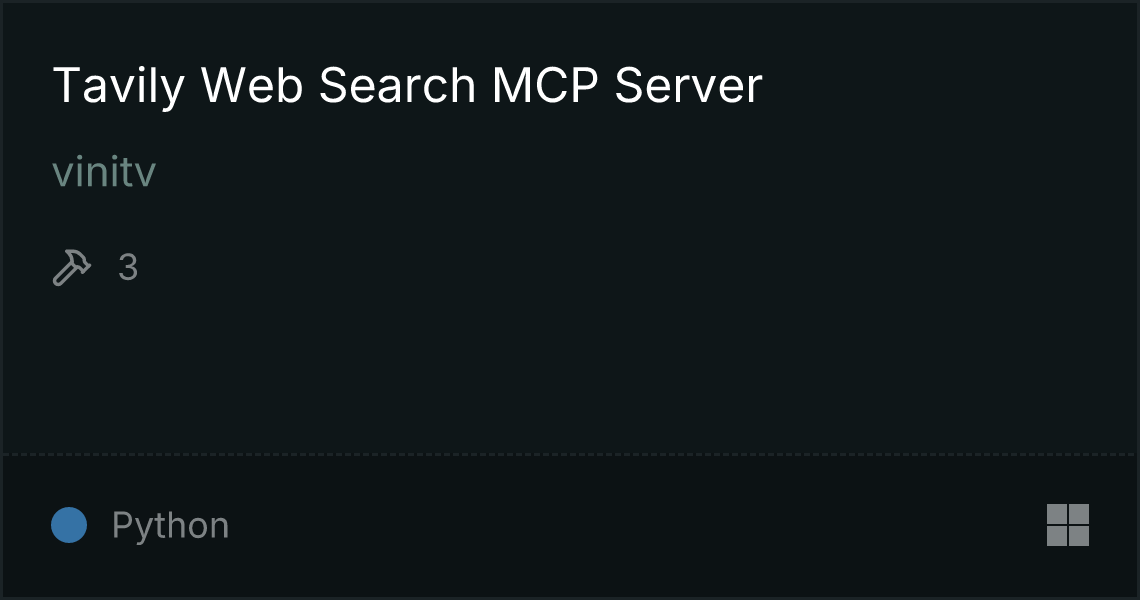The height and width of the screenshot is (600, 1140).
Task: Click the hammer tools icon
Action: pyautogui.click(x=72, y=267)
